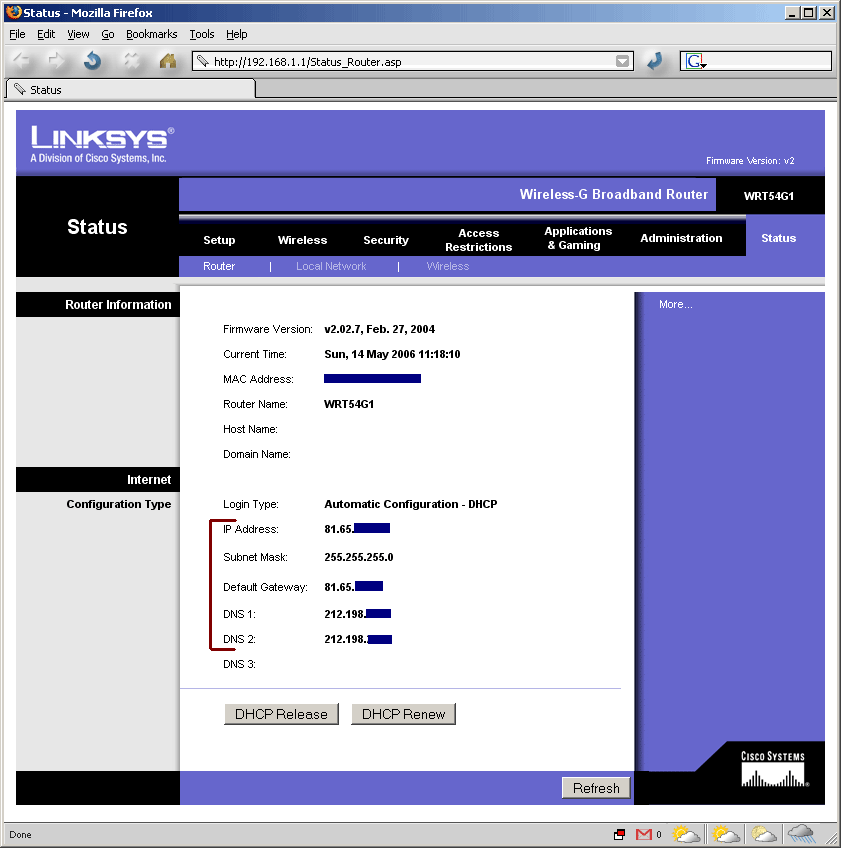841x848 pixels.
Task: Click the Done status bar text
Action: (20, 834)
